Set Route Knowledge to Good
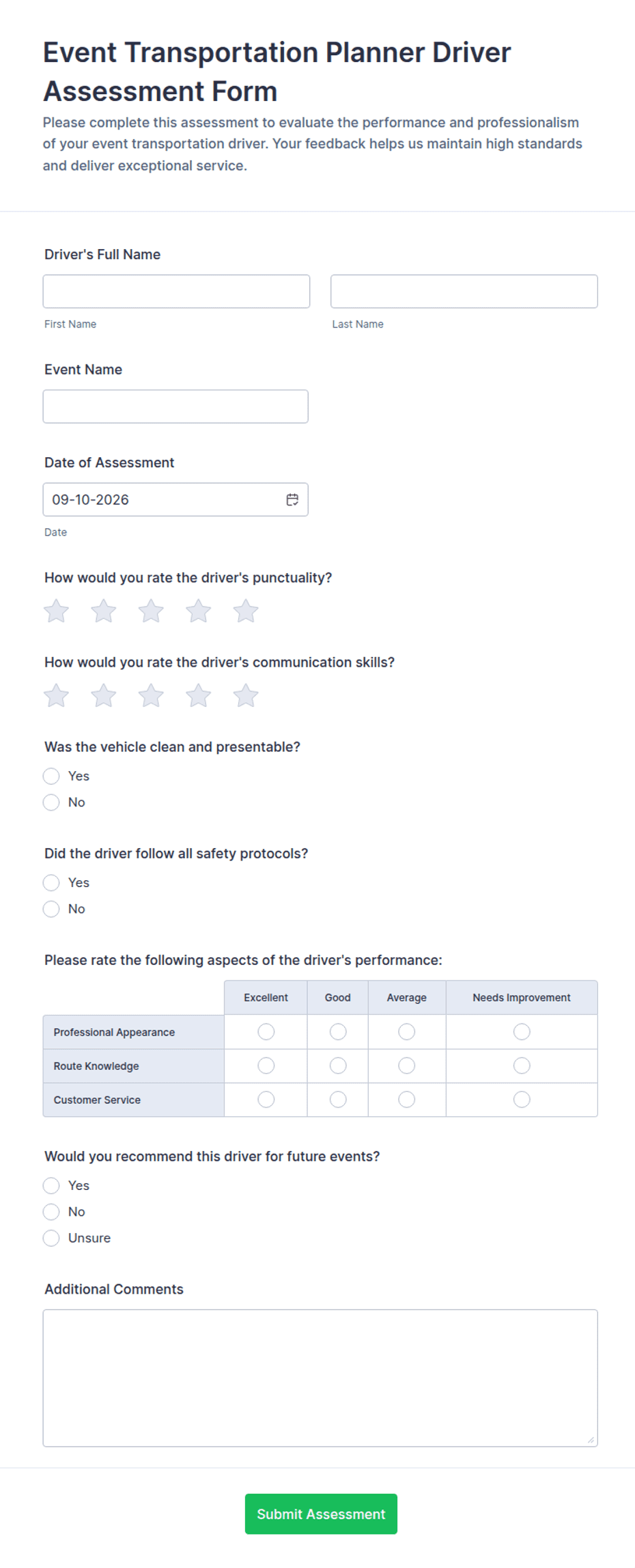Viewport: 635px width, 1568px height. 338,1066
